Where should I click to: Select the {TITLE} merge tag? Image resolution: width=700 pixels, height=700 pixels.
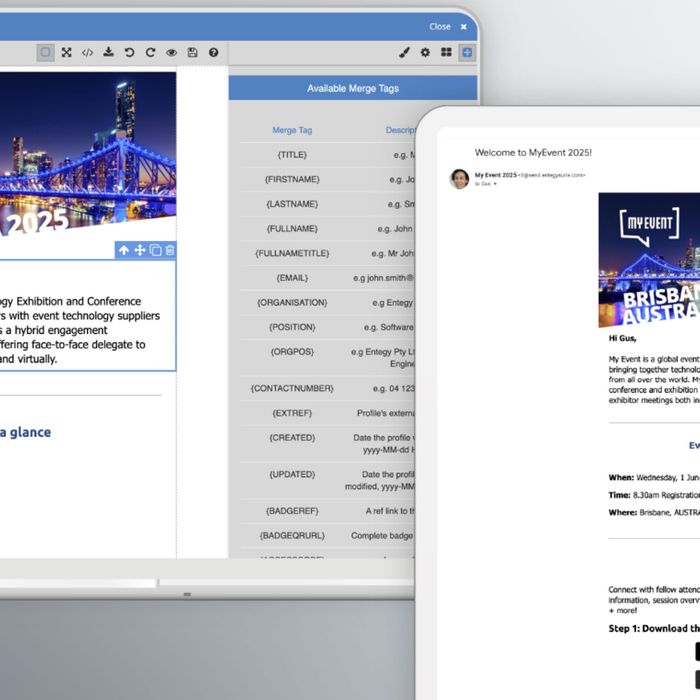tap(292, 155)
